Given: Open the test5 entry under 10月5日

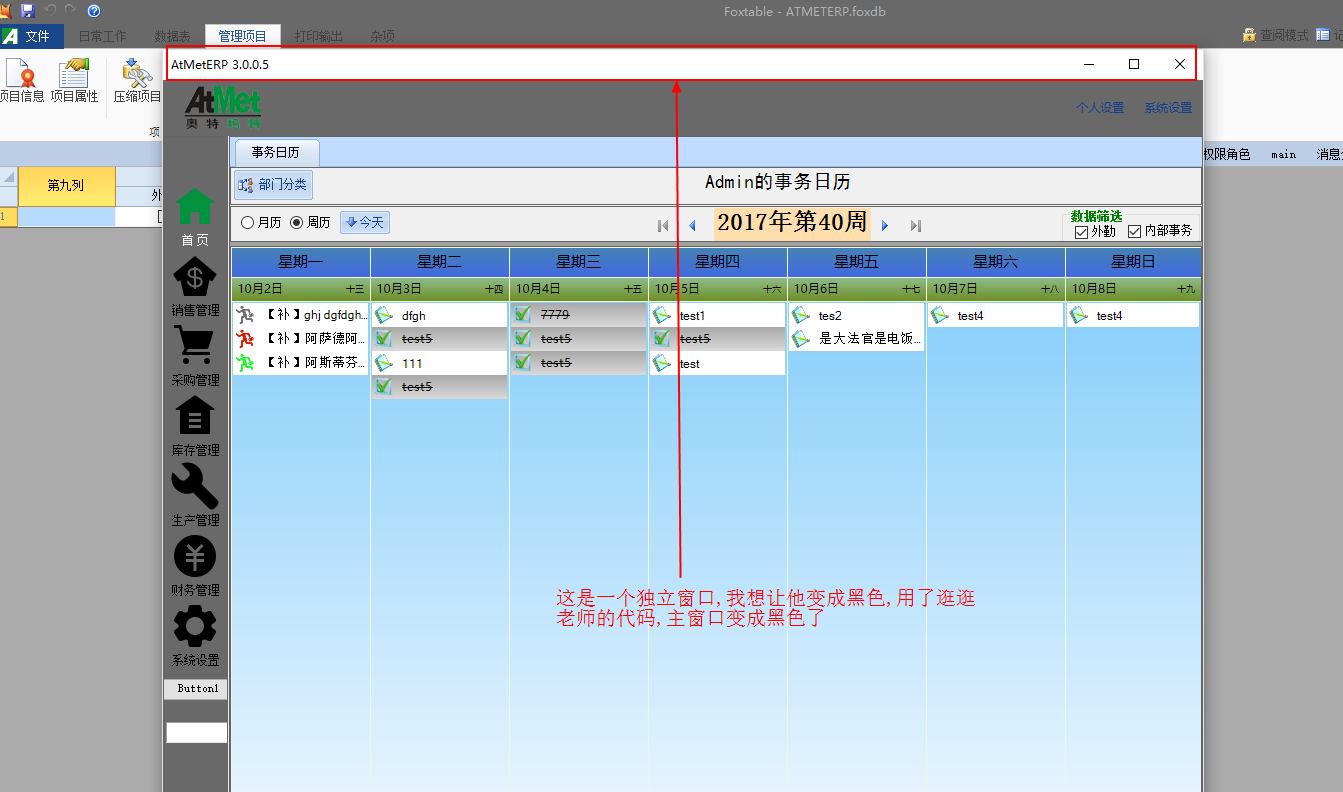Looking at the screenshot, I should 718,339.
